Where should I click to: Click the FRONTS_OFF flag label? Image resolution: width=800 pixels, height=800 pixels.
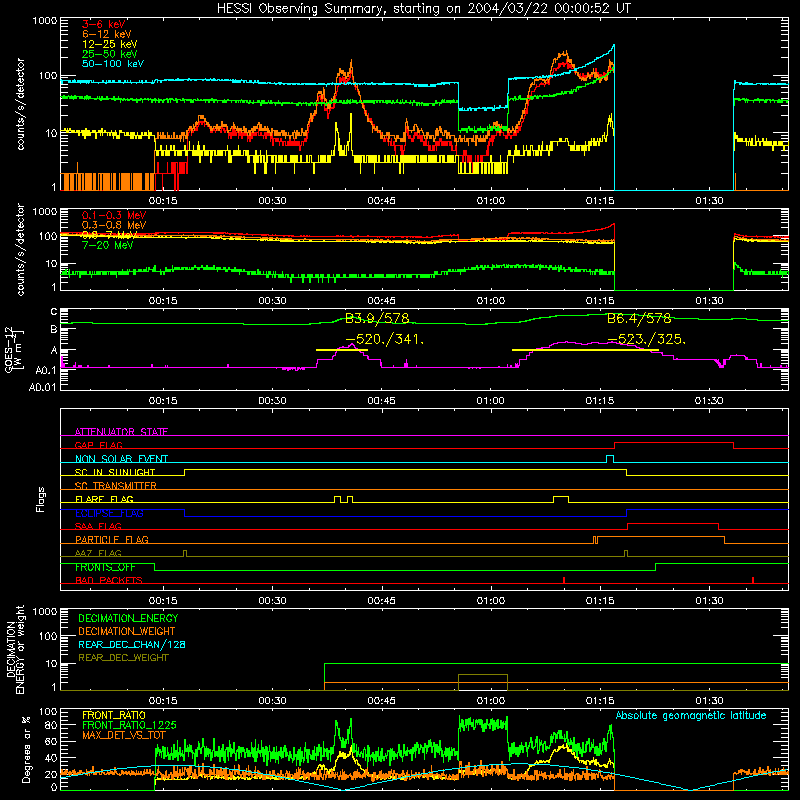pos(105,567)
